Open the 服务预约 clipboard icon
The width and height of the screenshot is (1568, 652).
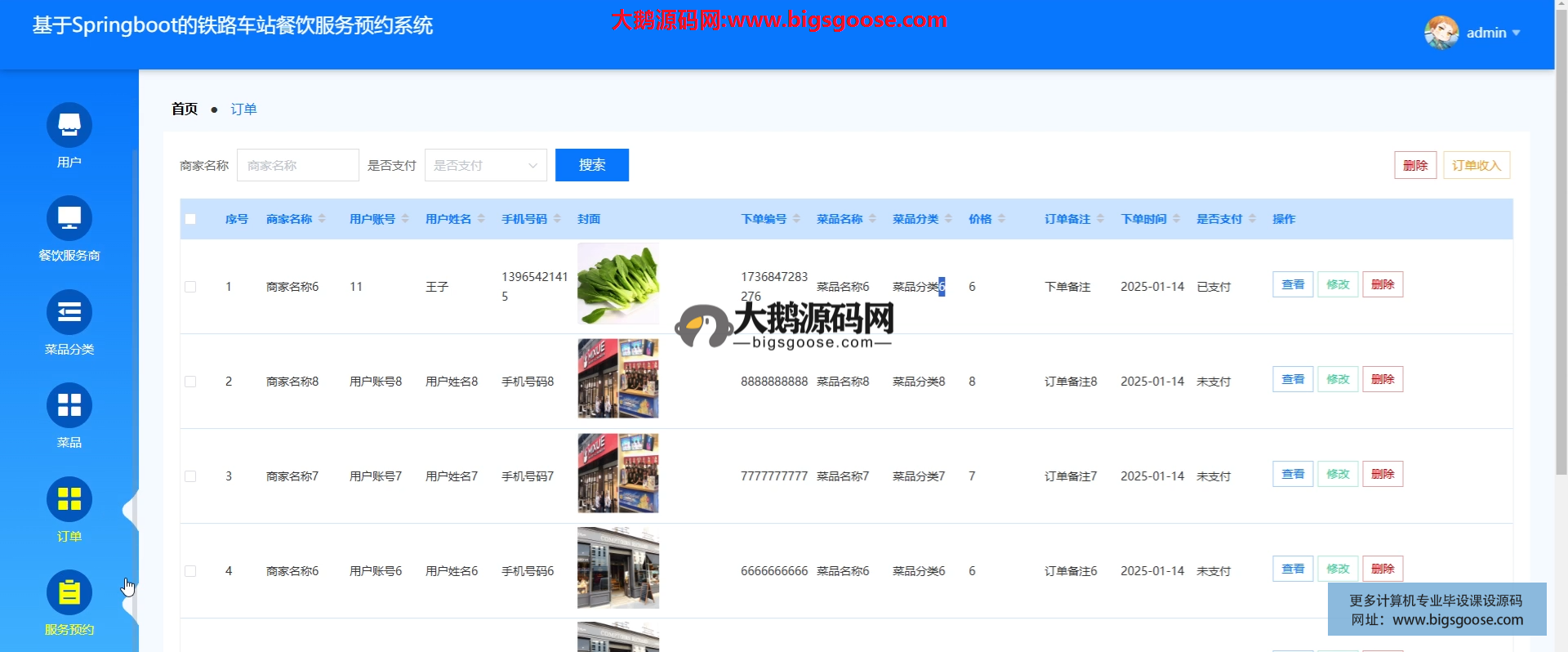coord(69,592)
